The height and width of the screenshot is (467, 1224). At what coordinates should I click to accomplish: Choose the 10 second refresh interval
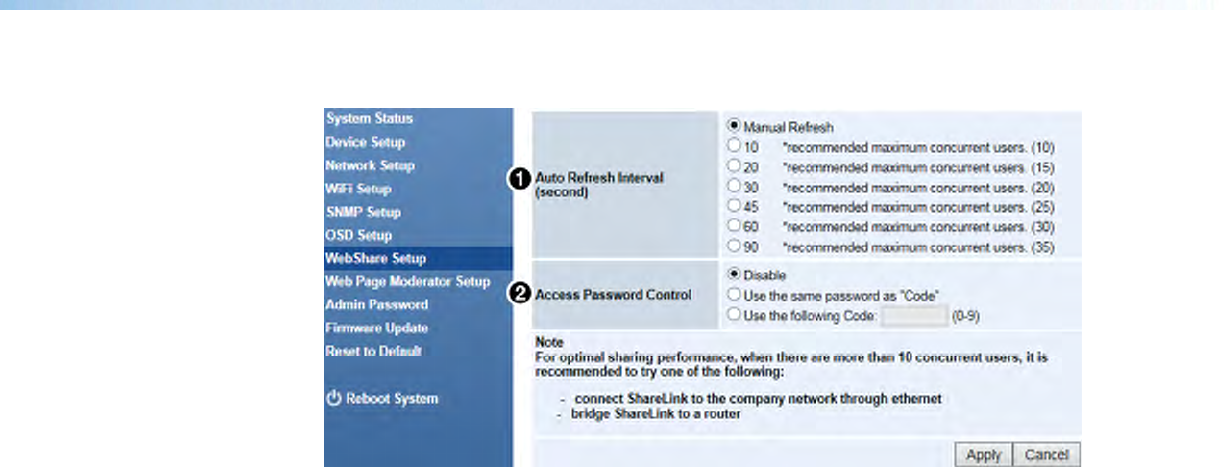[735, 147]
